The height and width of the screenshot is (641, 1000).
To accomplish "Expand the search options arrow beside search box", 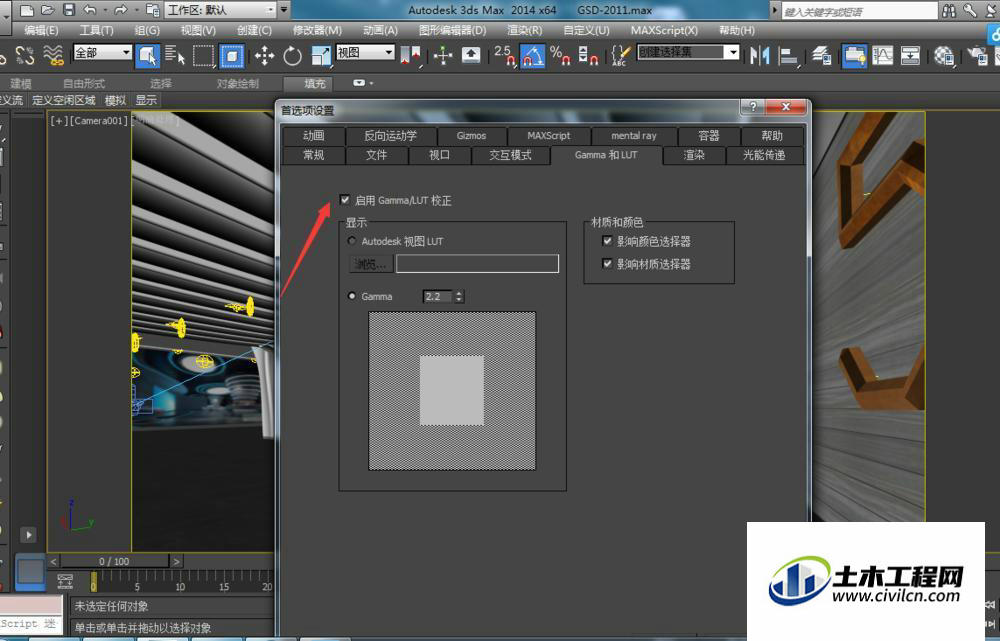I will tap(775, 11).
